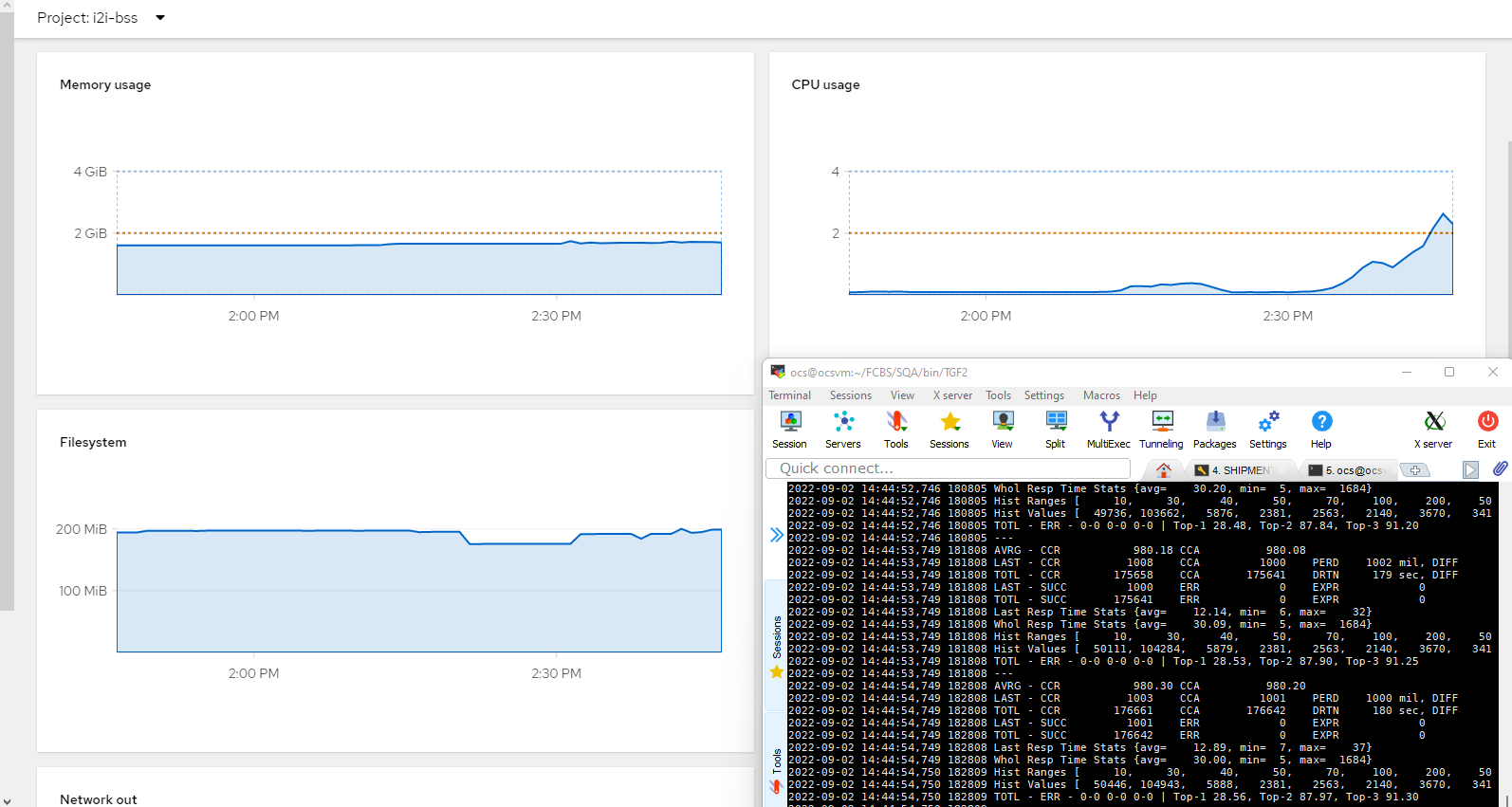Screen dimensions: 1512x807
Task: Click the Servers toolbar icon
Action: click(842, 430)
